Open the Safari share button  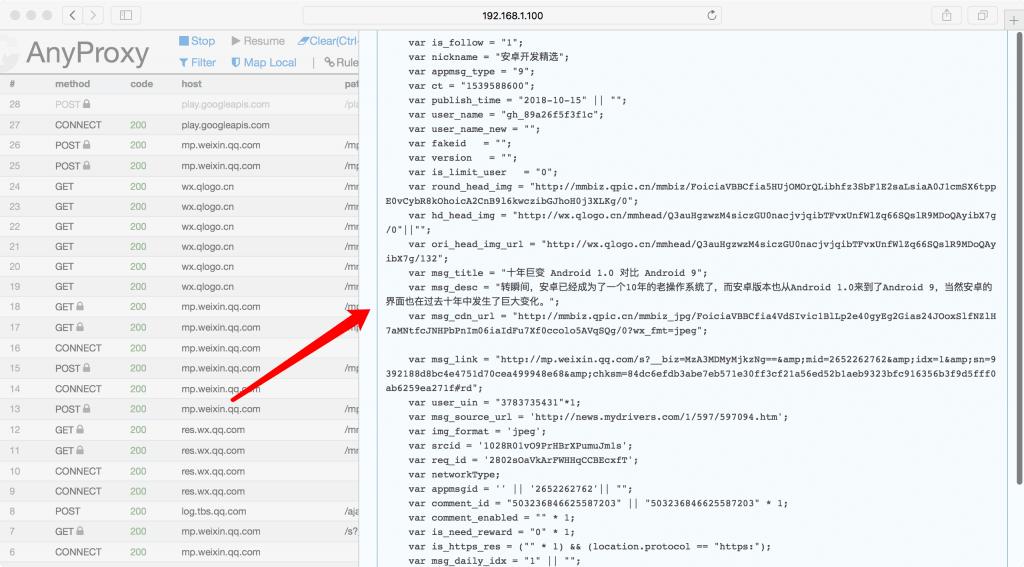(947, 15)
